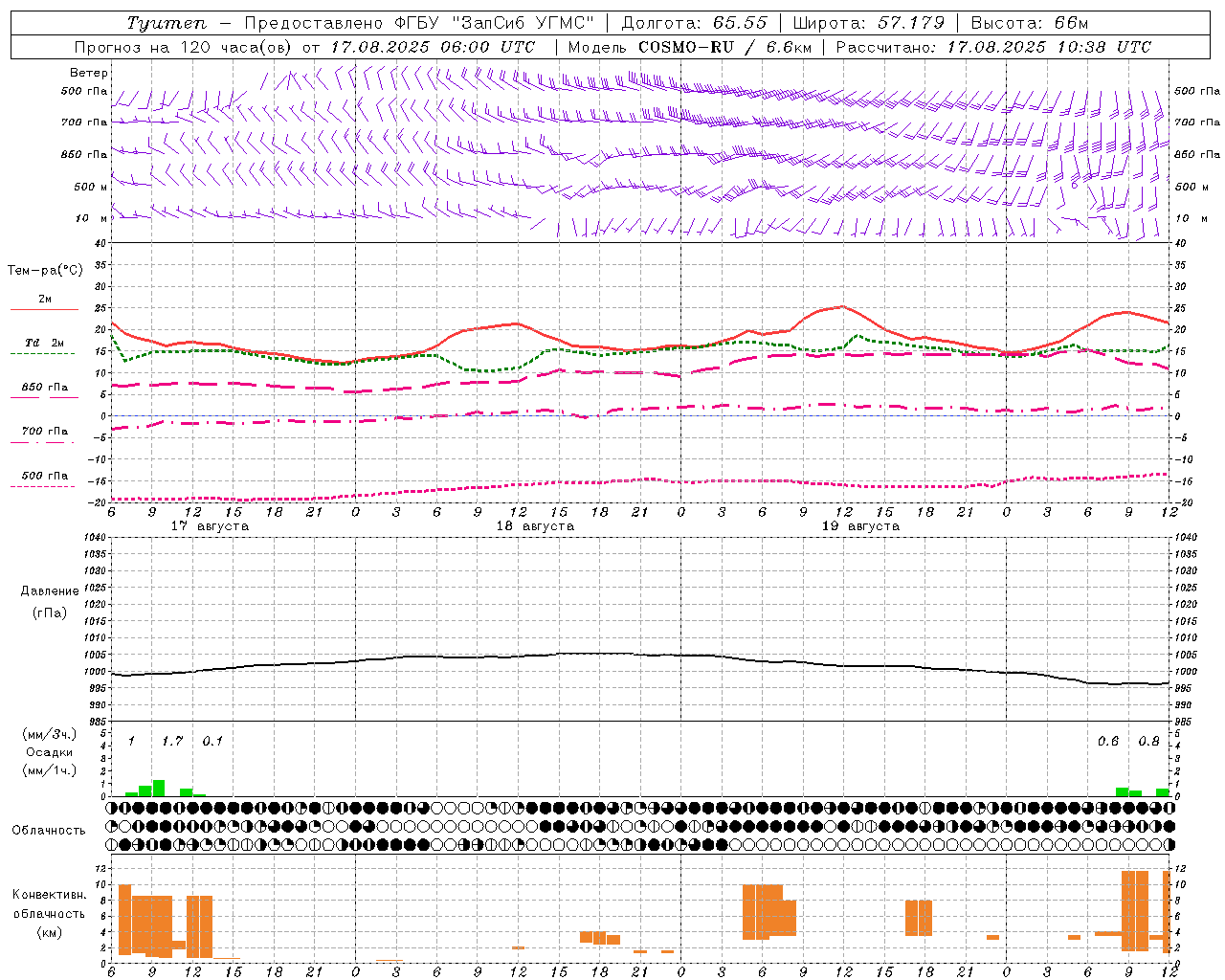Click the "Ветер" wind panel label

click(x=89, y=73)
